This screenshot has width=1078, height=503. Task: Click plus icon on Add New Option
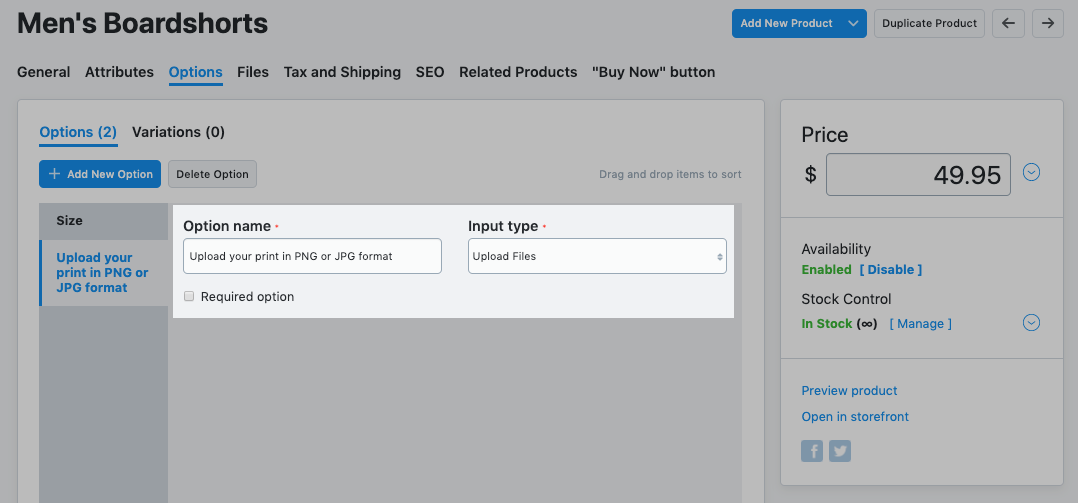55,174
